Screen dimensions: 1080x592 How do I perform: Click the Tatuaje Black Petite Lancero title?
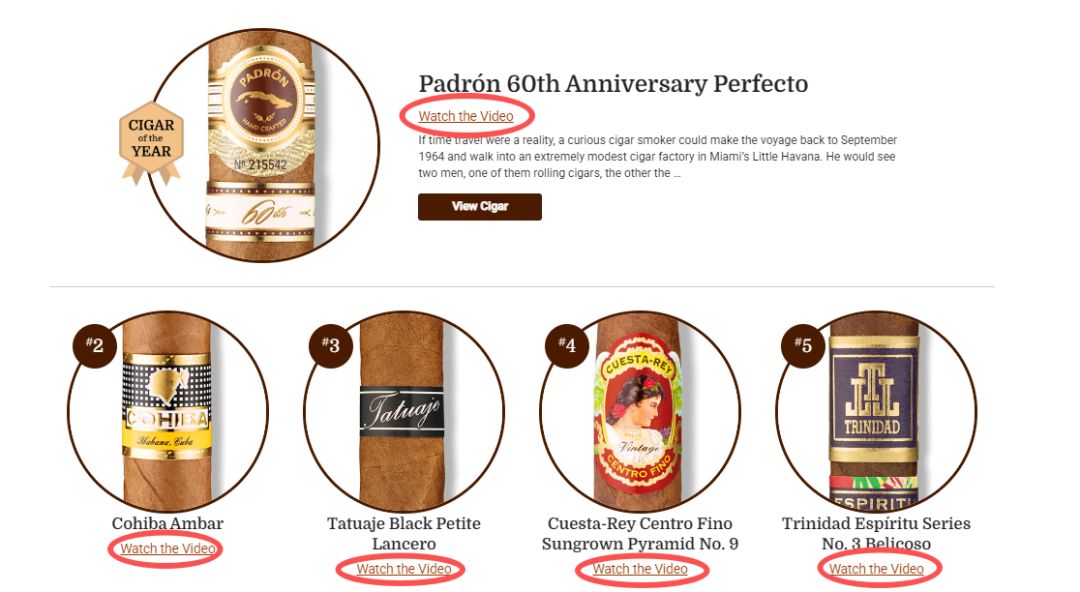click(404, 533)
